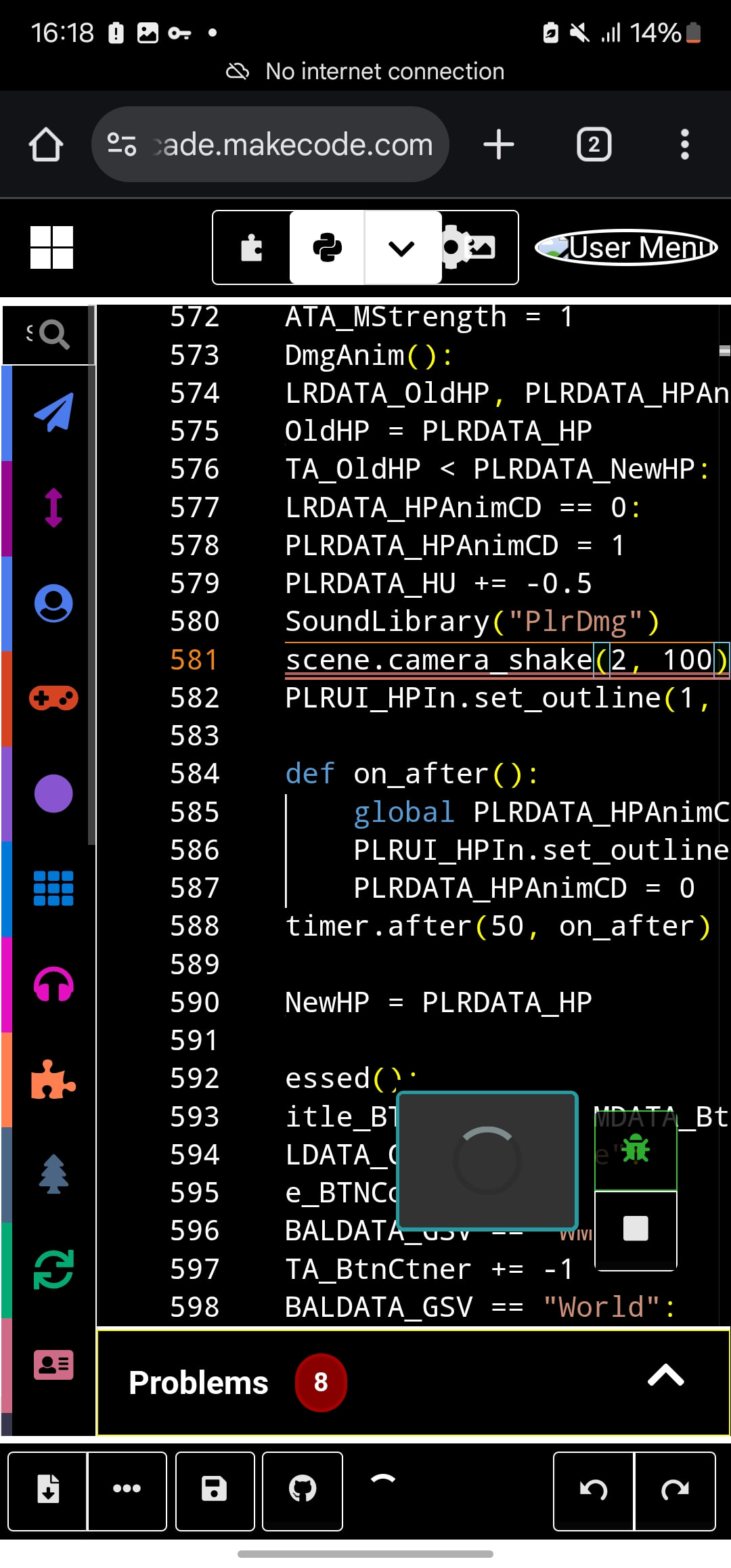The height and width of the screenshot is (1568, 731).
Task: Click on 'def on_after():' code line
Action: 412,773
